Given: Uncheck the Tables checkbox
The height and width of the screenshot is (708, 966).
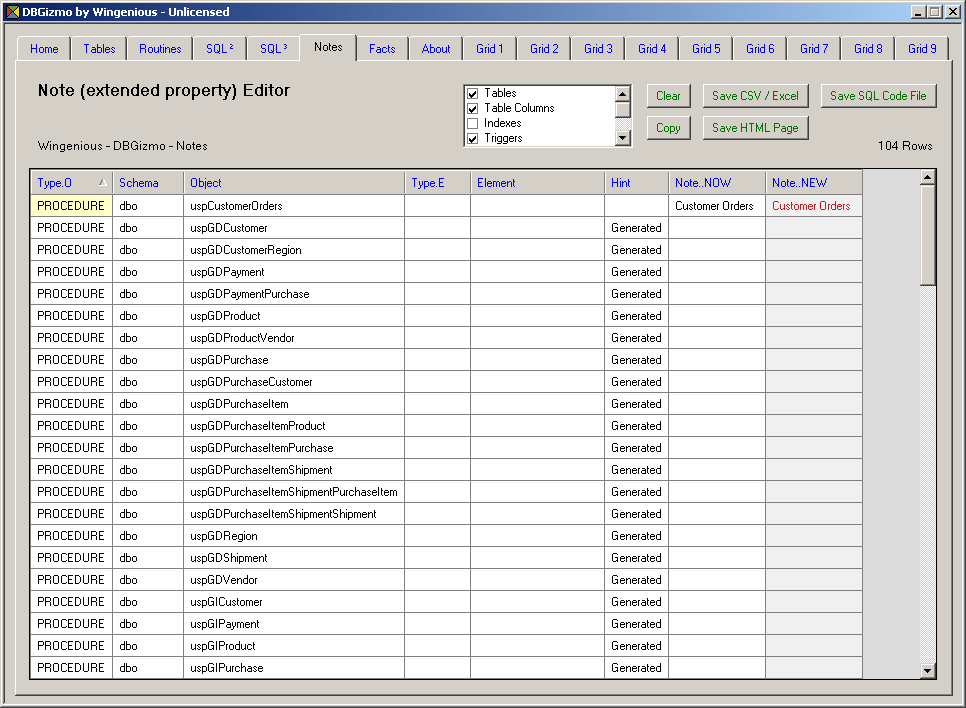Looking at the screenshot, I should [473, 94].
